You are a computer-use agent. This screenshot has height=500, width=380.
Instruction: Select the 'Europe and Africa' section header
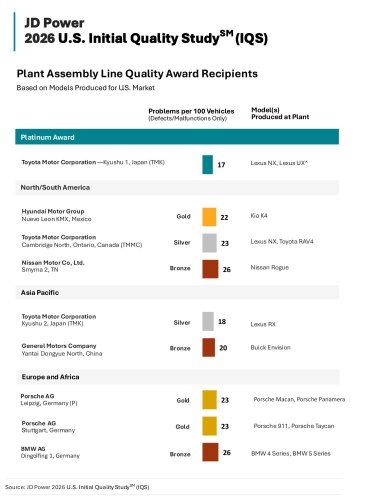(x=177, y=377)
